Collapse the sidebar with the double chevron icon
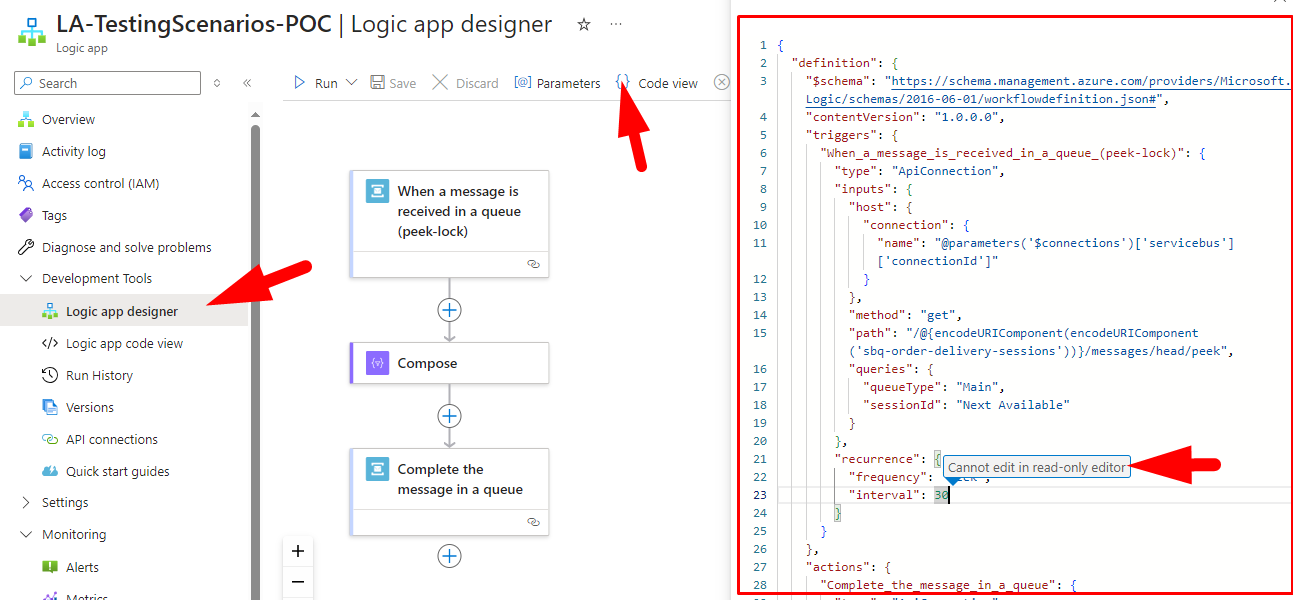The width and height of the screenshot is (1293, 600). coord(247,83)
